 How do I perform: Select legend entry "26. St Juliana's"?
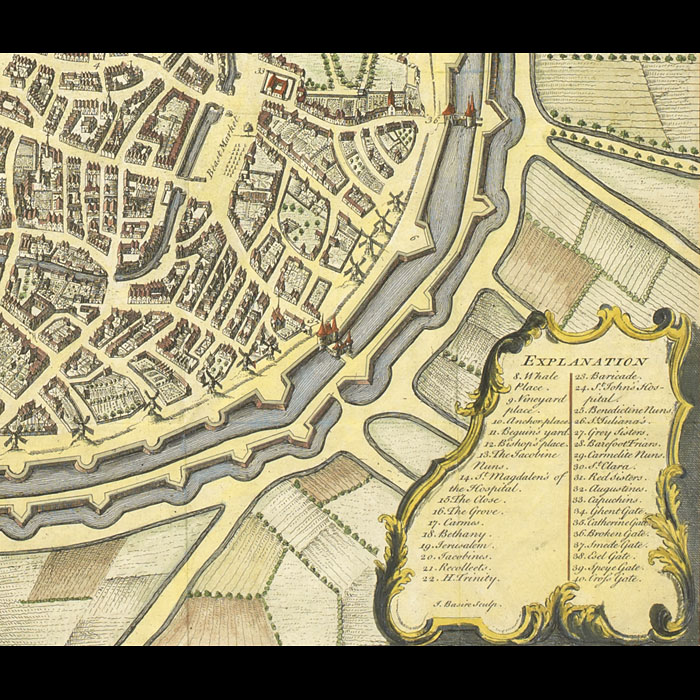(612, 421)
